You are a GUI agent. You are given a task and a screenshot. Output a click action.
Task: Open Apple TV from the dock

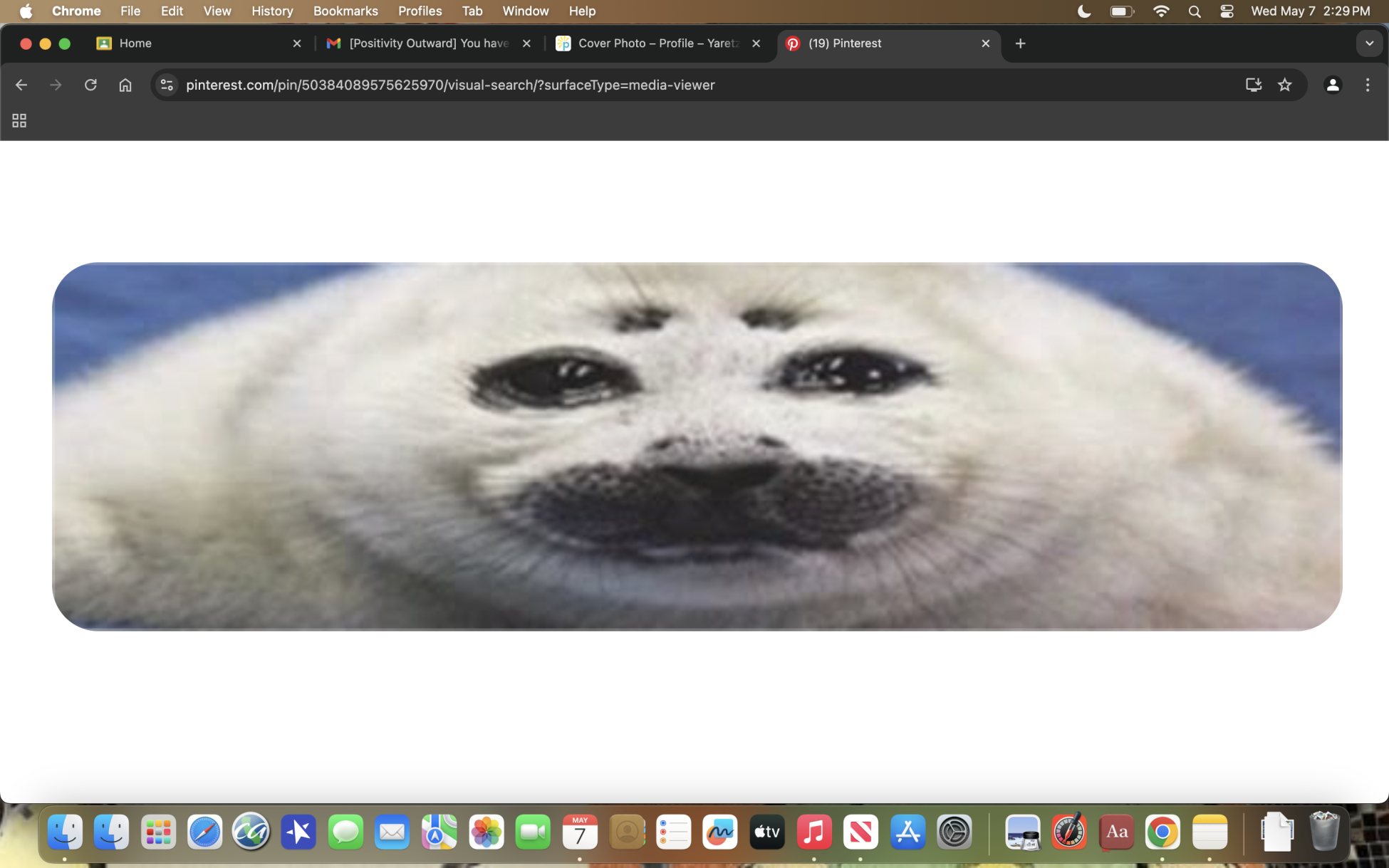click(x=767, y=832)
